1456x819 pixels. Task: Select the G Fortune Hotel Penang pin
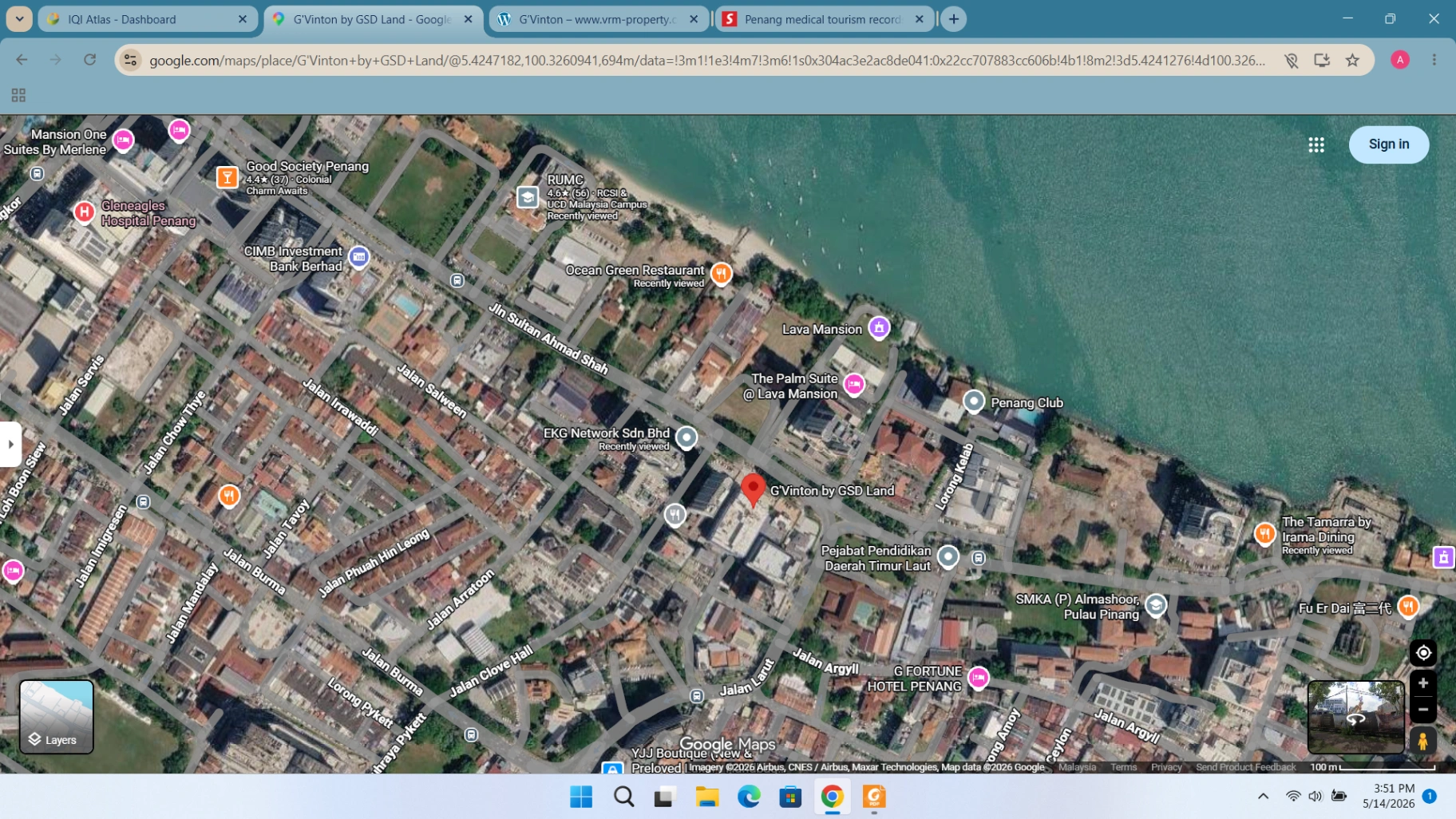pos(978,678)
